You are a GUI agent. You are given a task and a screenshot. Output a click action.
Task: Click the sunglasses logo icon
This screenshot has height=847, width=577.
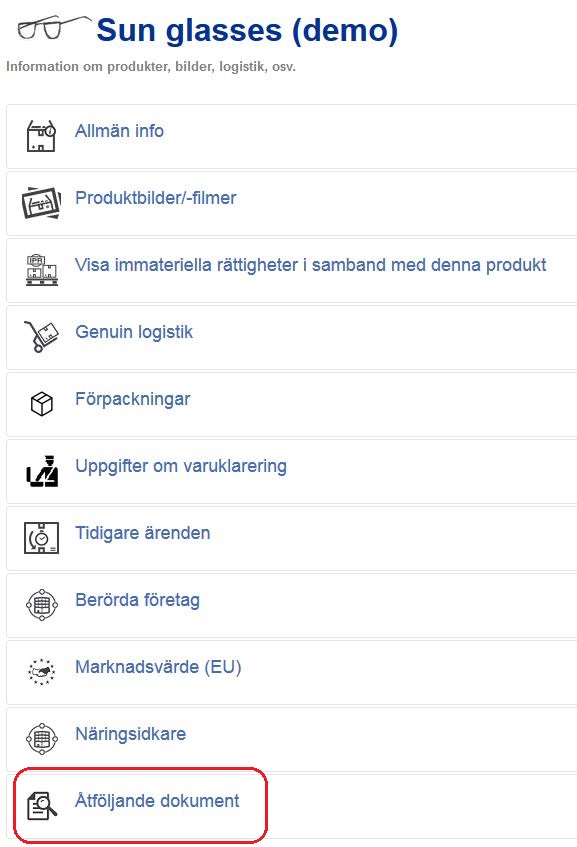[54, 28]
